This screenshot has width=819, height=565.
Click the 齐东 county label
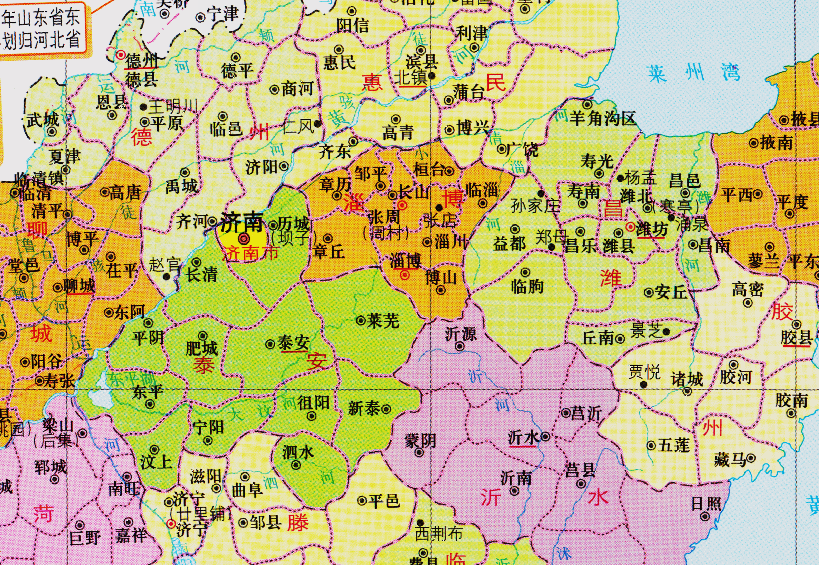coord(335,152)
